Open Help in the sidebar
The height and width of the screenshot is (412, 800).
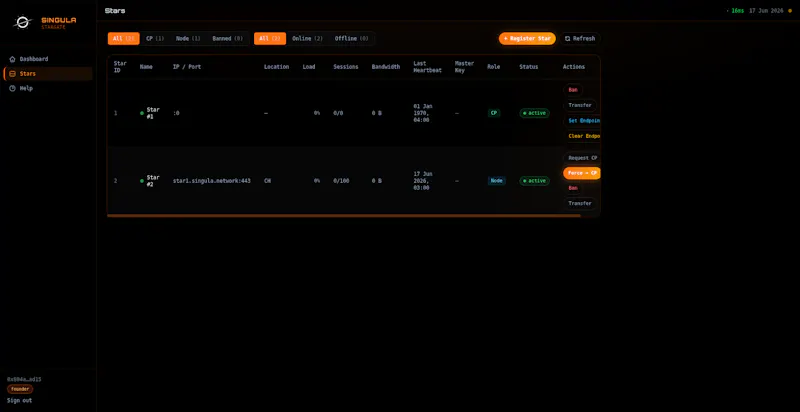click(x=48, y=88)
